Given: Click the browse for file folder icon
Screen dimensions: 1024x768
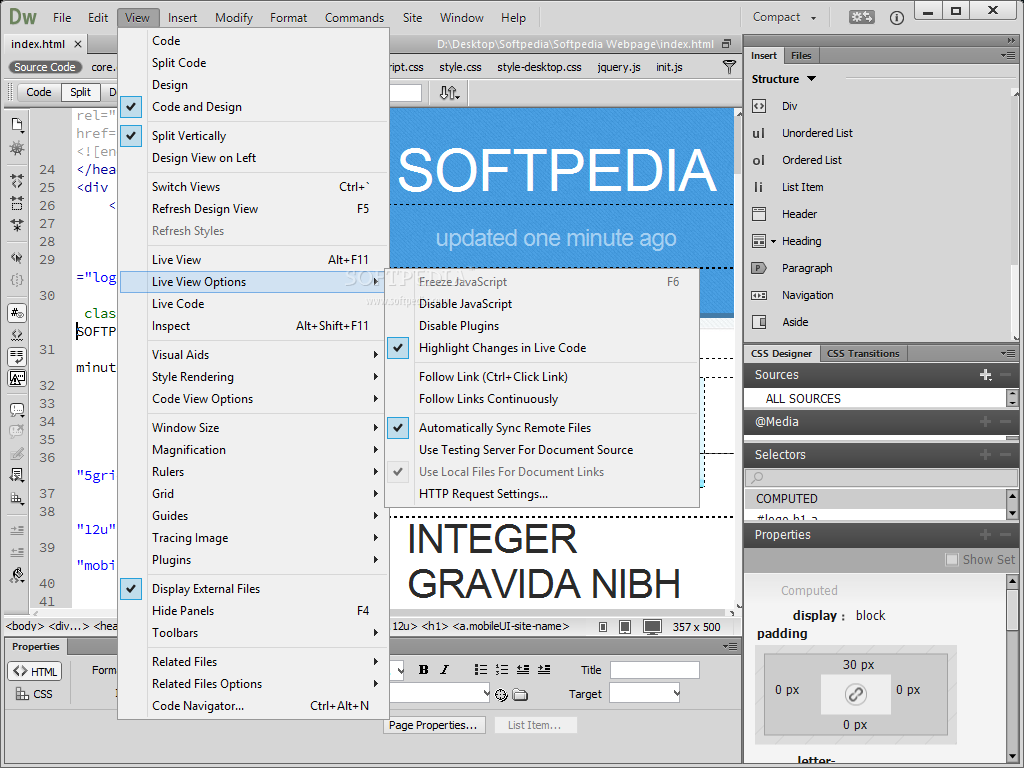Looking at the screenshot, I should click(520, 695).
